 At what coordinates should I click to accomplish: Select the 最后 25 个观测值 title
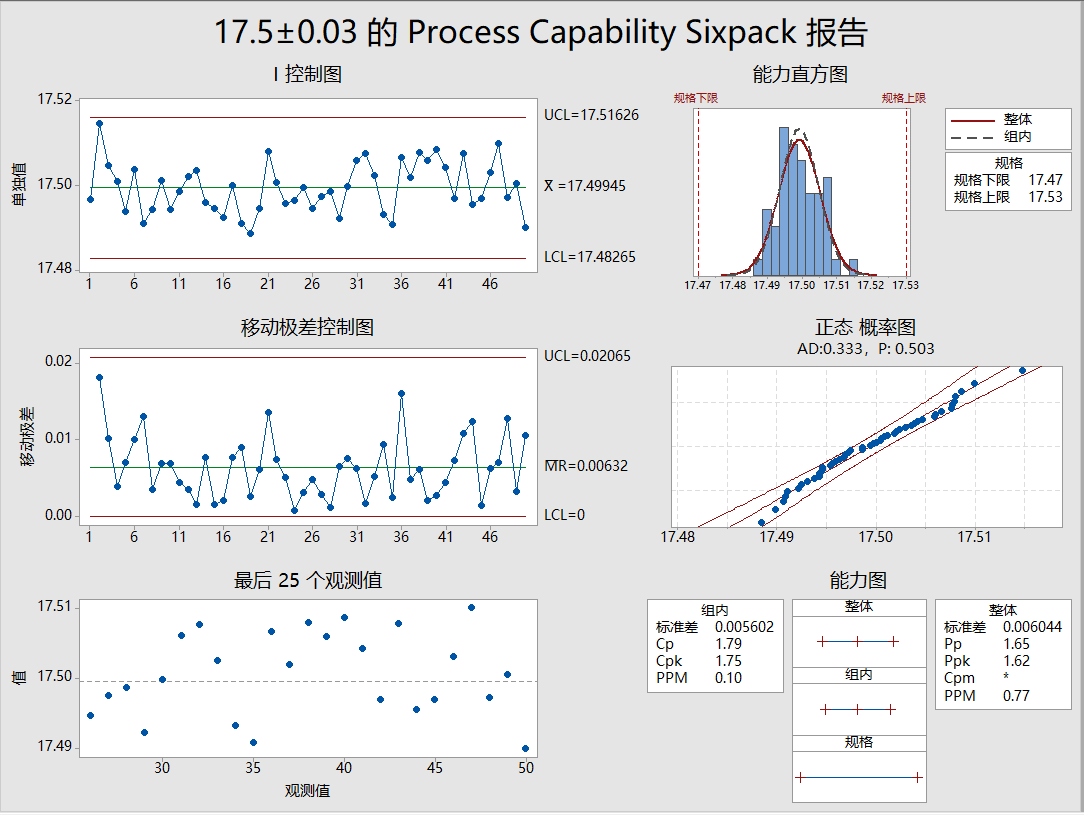[x=307, y=580]
